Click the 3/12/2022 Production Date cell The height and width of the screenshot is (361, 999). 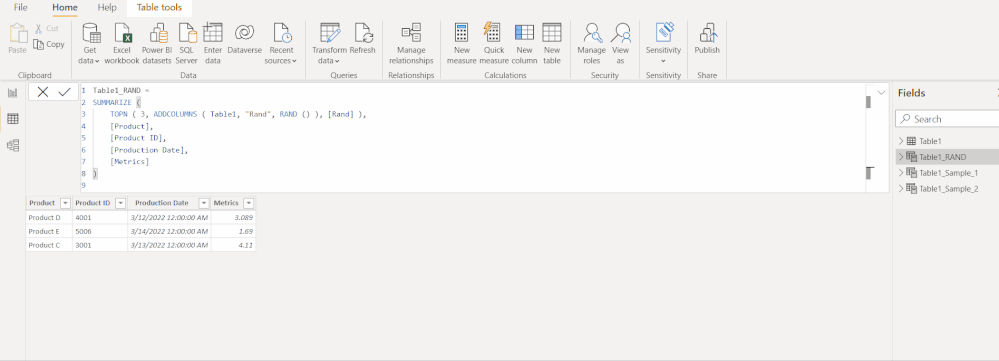click(169, 217)
